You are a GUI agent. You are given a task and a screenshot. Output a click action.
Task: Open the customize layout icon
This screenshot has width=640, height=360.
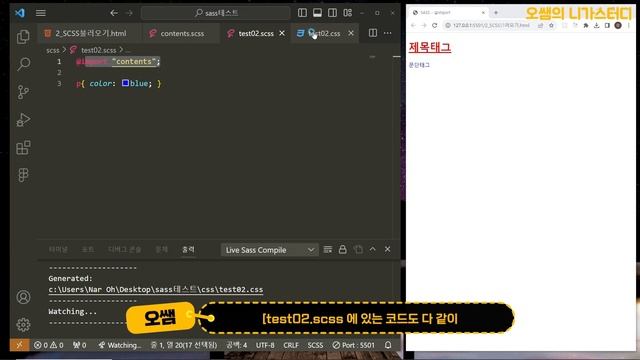[347, 13]
